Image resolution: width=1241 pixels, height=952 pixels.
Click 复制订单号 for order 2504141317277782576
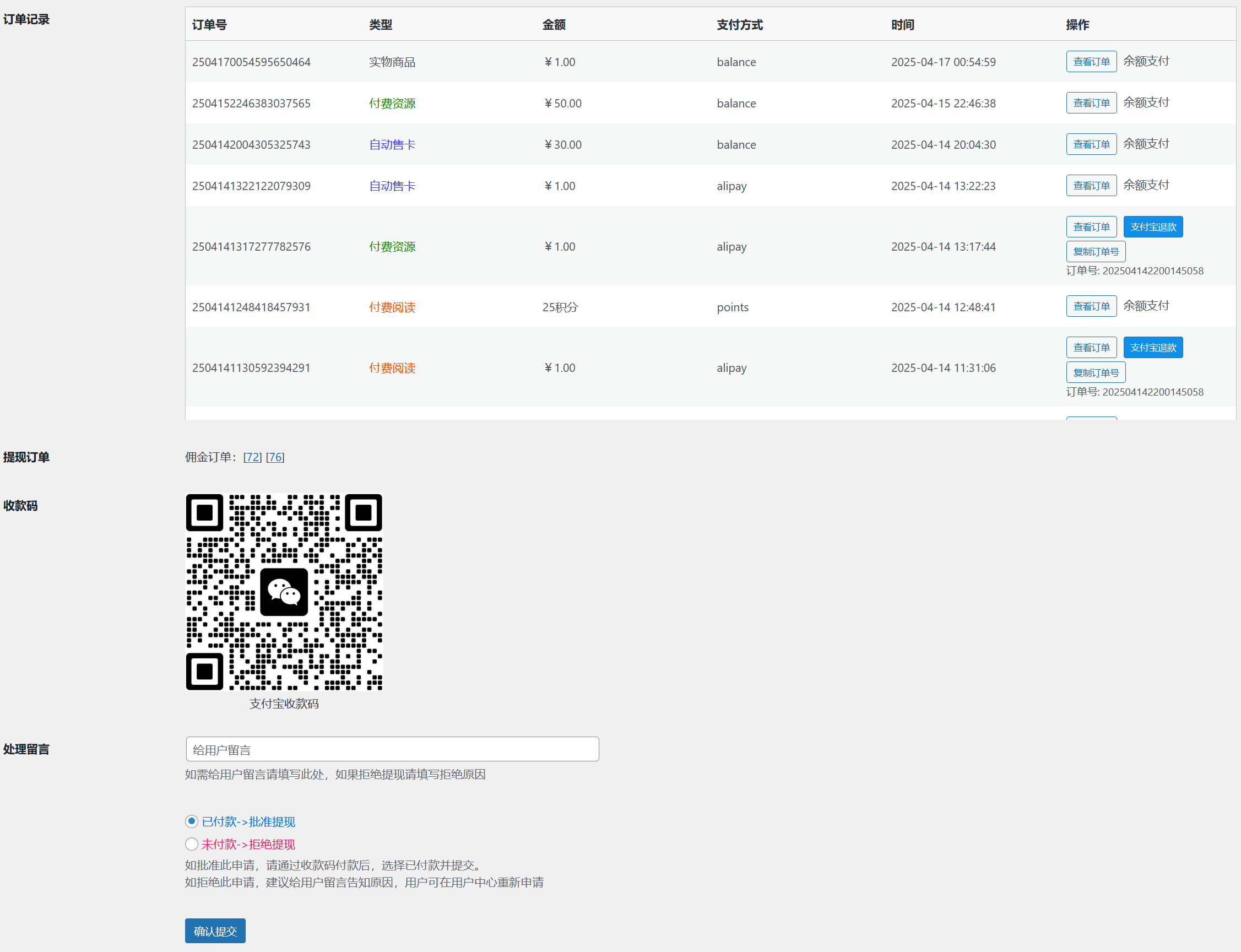point(1096,252)
